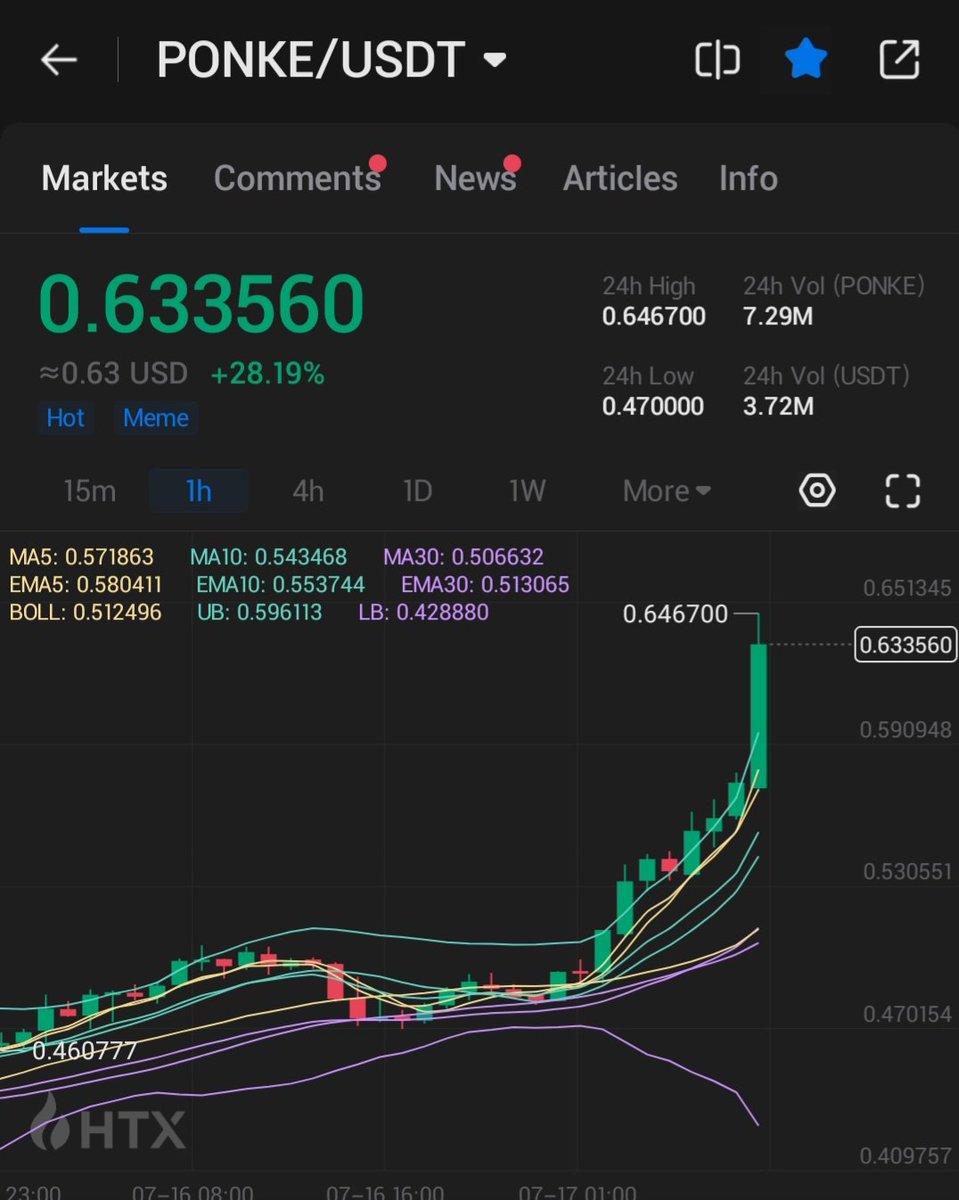Tap the LB: 0.428880 indicator label
This screenshot has height=1200, width=959.
click(x=424, y=611)
